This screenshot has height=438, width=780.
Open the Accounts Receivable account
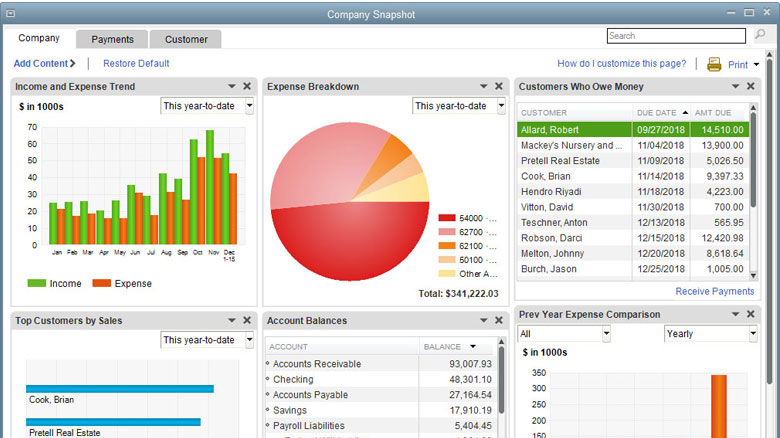click(380, 364)
